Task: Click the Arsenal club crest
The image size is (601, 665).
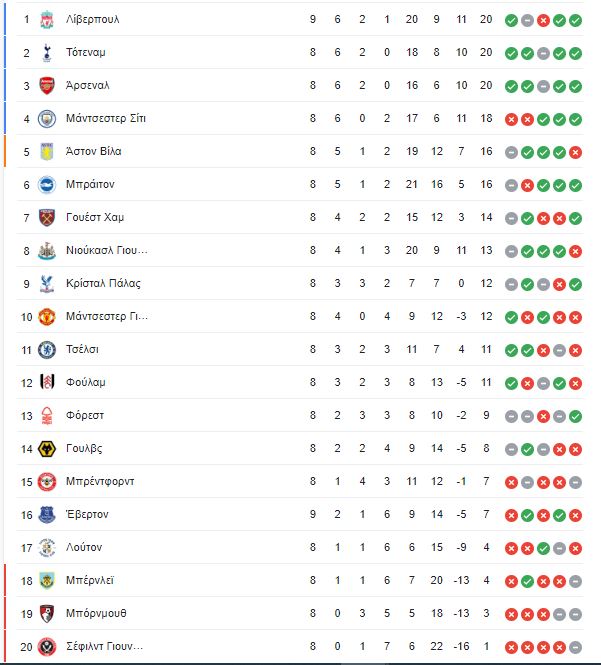Action: (47, 86)
